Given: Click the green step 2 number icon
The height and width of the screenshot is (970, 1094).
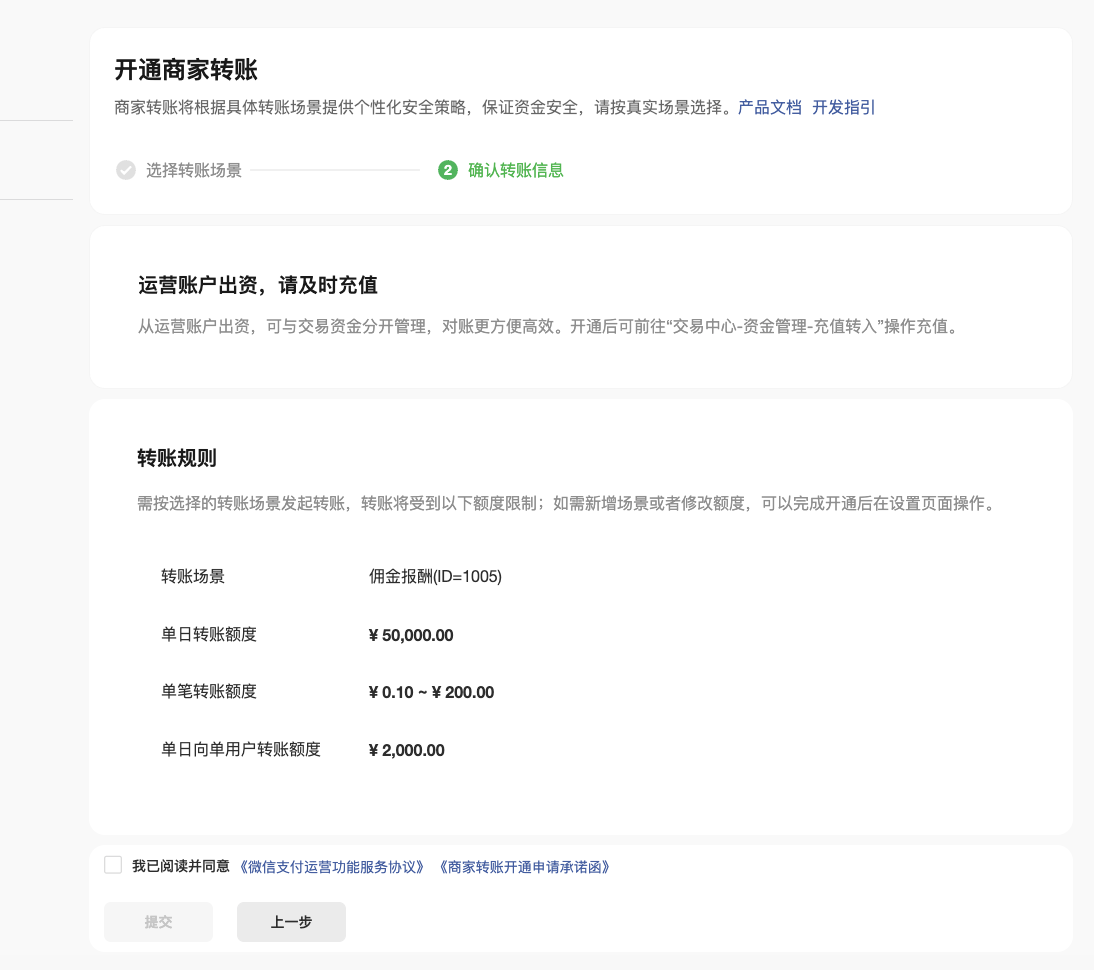Looking at the screenshot, I should coord(447,170).
